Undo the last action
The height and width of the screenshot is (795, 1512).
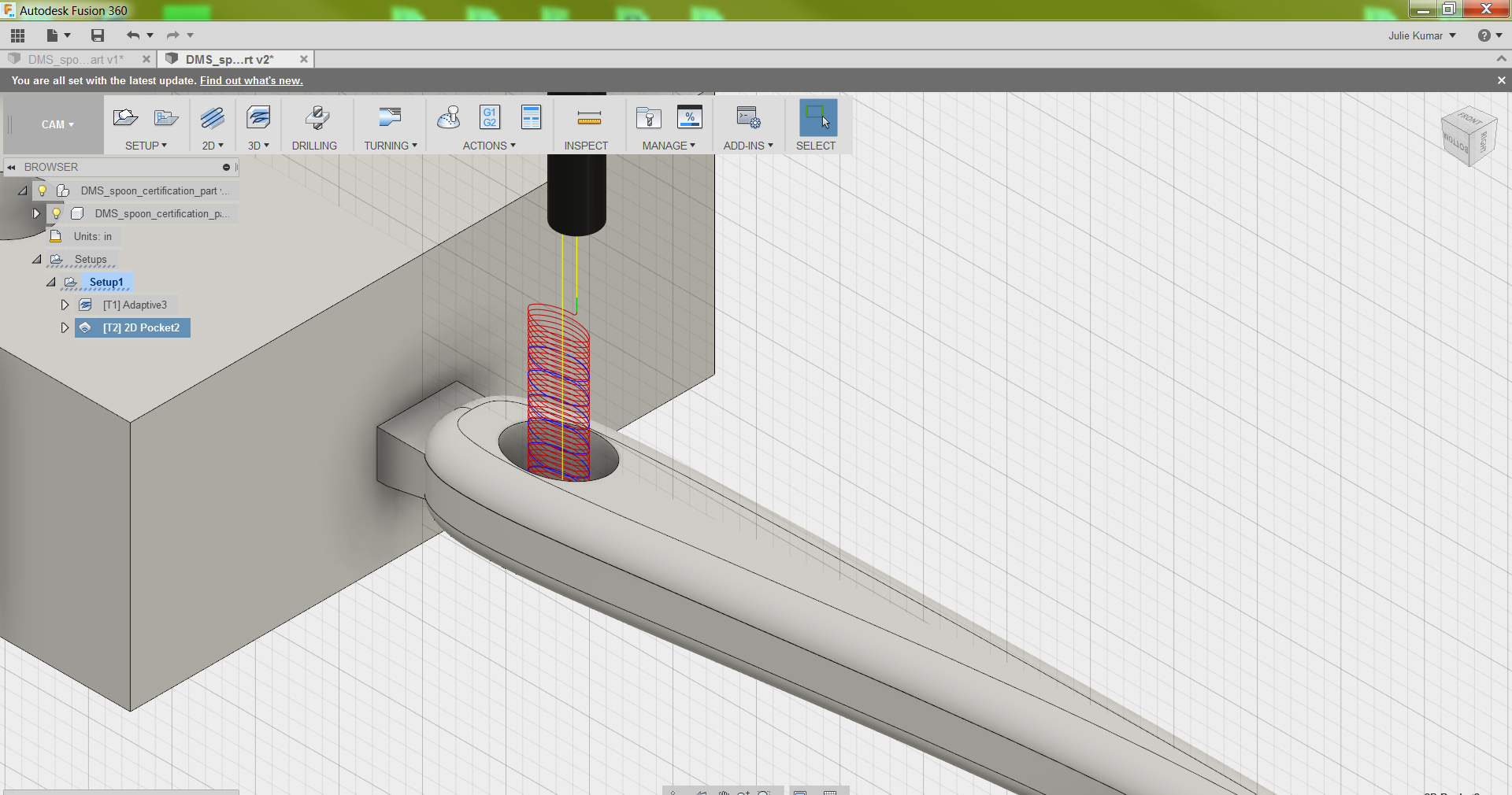(x=132, y=35)
